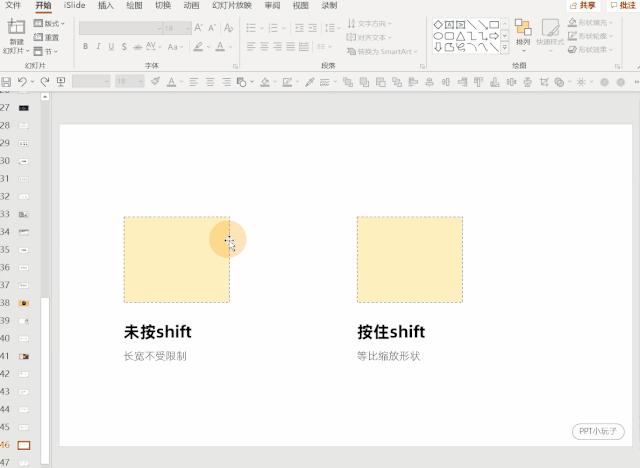Click Format Painter in quick toolbar
640x468 pixels.
pyautogui.click(x=155, y=82)
